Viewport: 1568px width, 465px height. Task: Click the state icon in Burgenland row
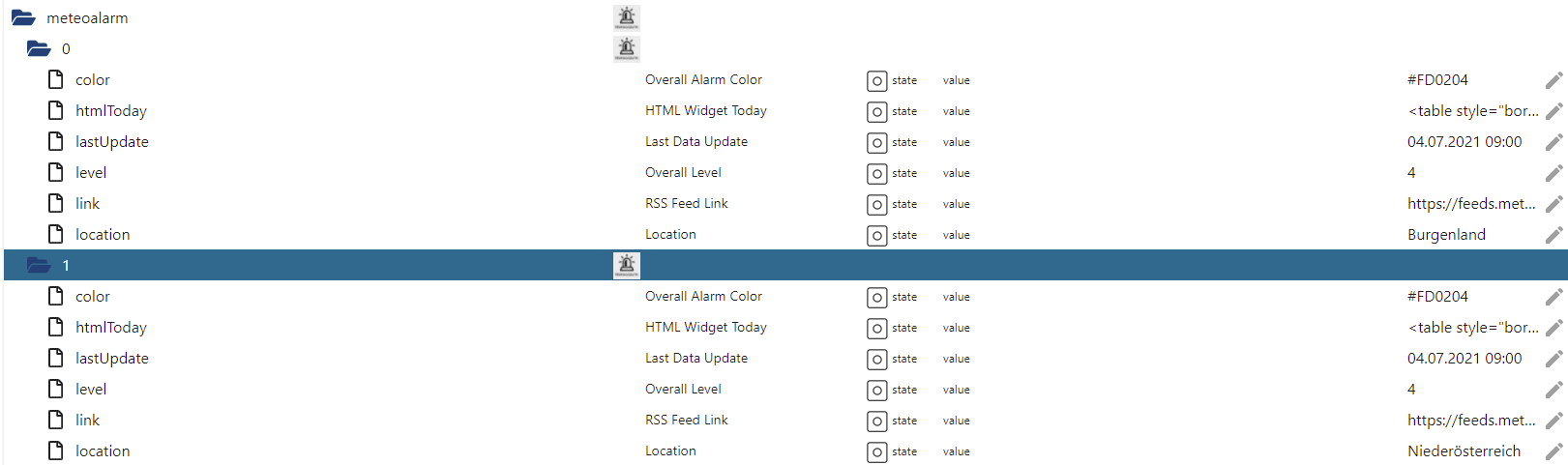click(876, 235)
